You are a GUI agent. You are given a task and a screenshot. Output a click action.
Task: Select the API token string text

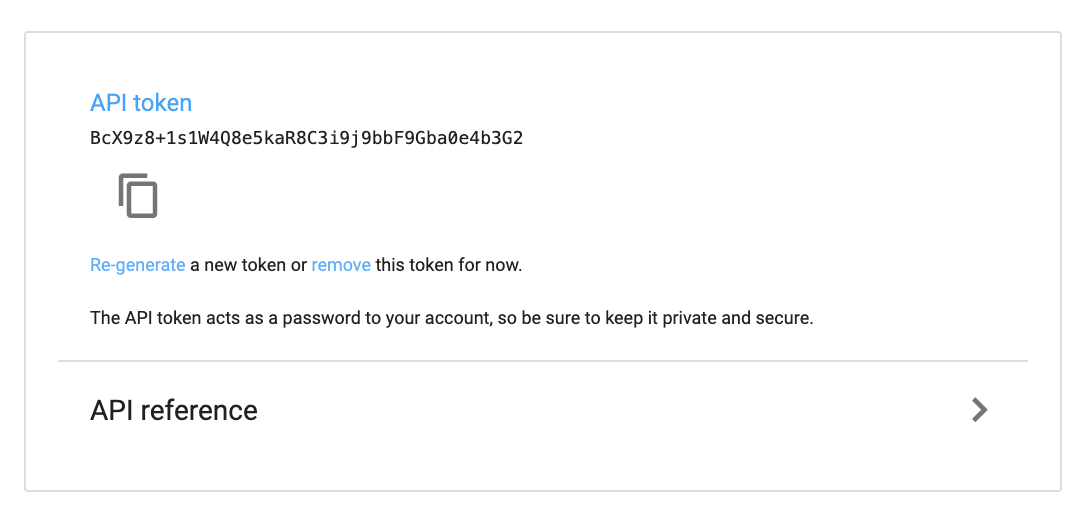coord(306,137)
